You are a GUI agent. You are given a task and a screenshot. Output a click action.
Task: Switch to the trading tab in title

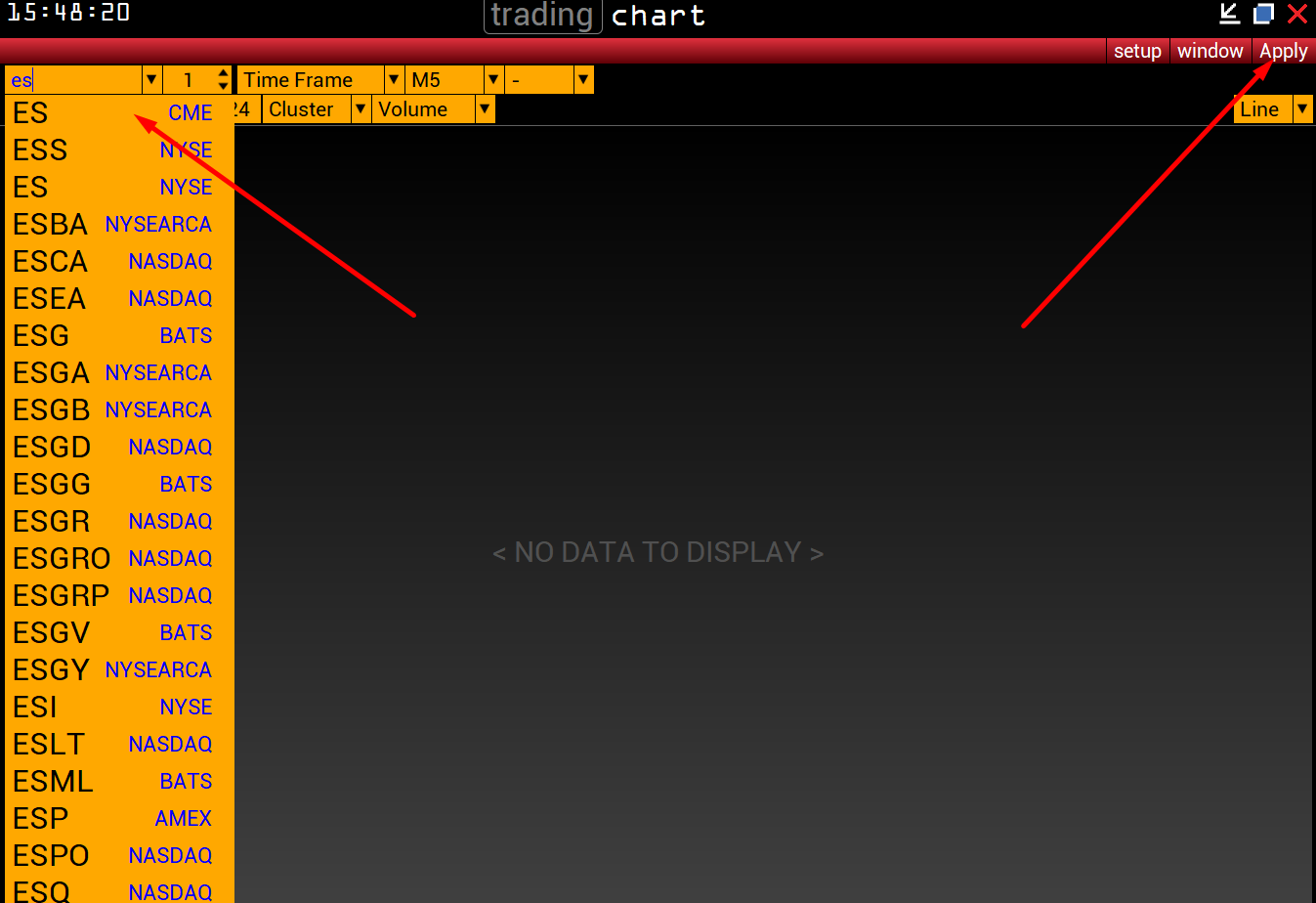[542, 16]
